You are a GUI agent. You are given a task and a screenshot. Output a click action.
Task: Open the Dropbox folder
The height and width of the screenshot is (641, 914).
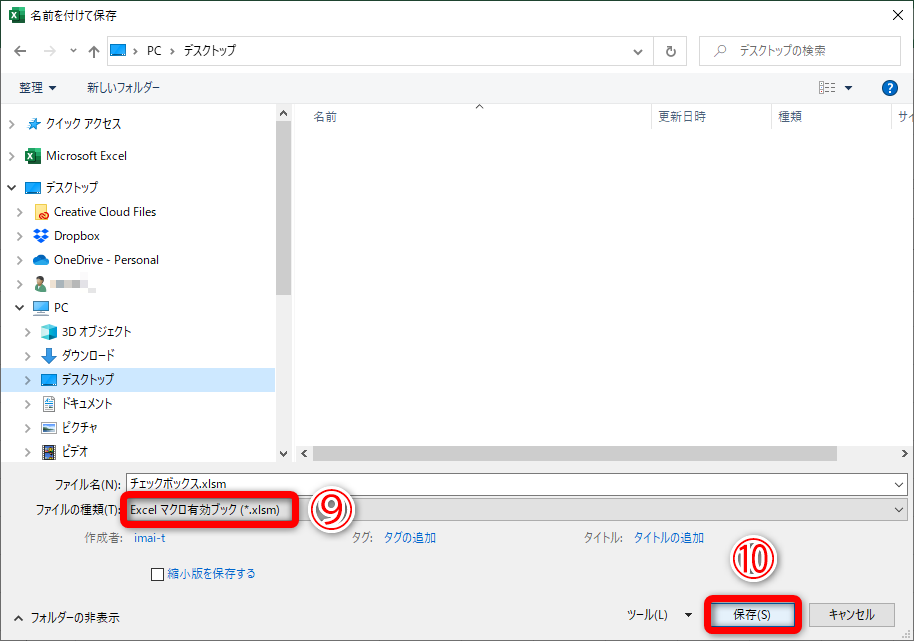point(76,236)
